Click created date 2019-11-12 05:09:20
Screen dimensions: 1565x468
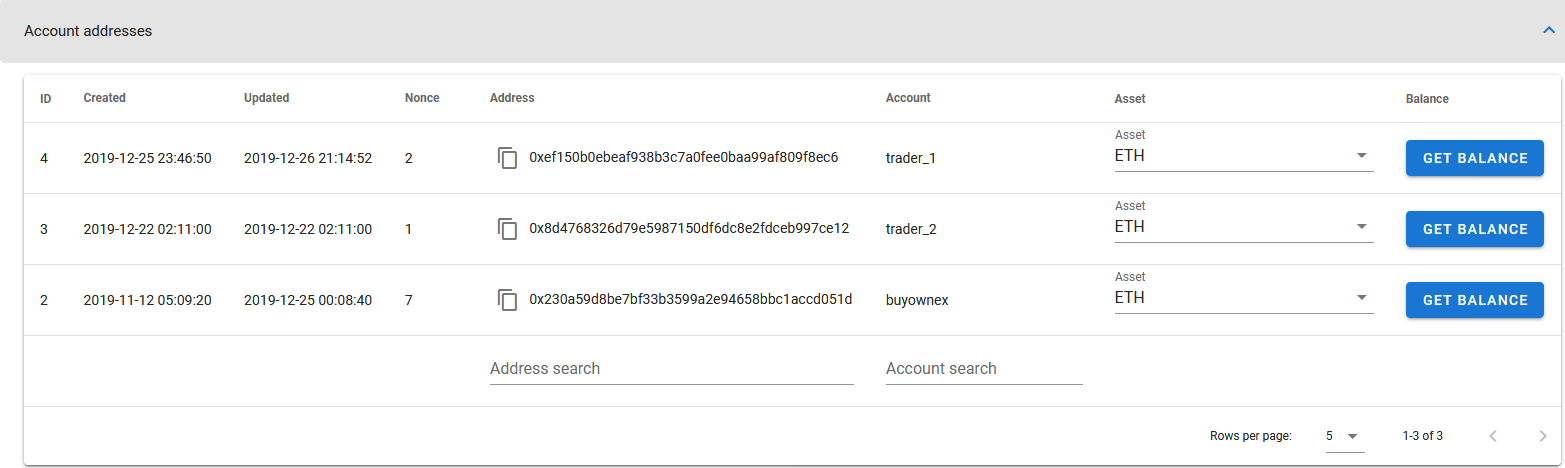pyautogui.click(x=148, y=300)
